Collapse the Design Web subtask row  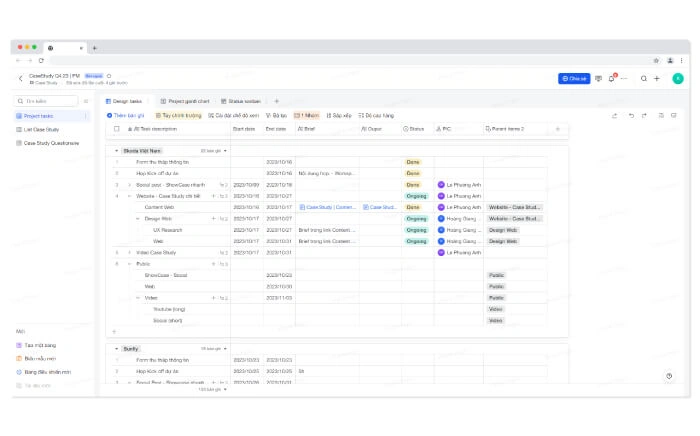coord(139,218)
